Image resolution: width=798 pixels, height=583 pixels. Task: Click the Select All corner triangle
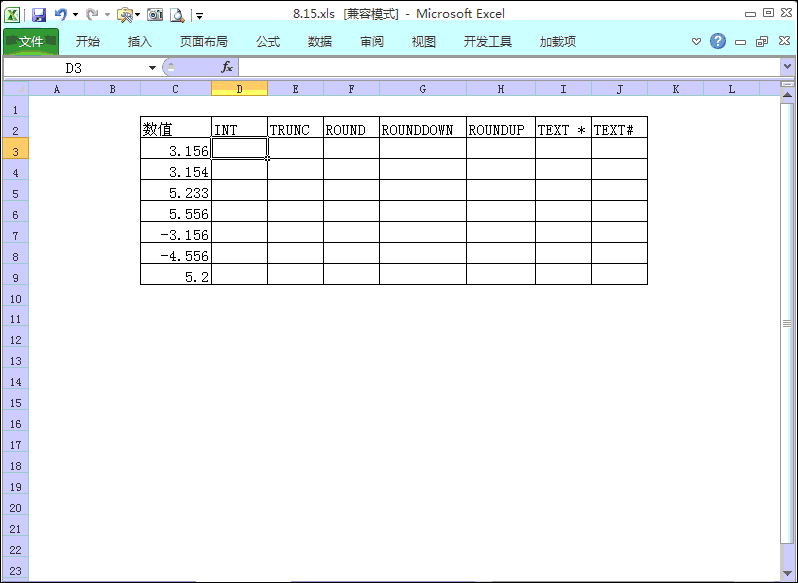pyautogui.click(x=16, y=89)
